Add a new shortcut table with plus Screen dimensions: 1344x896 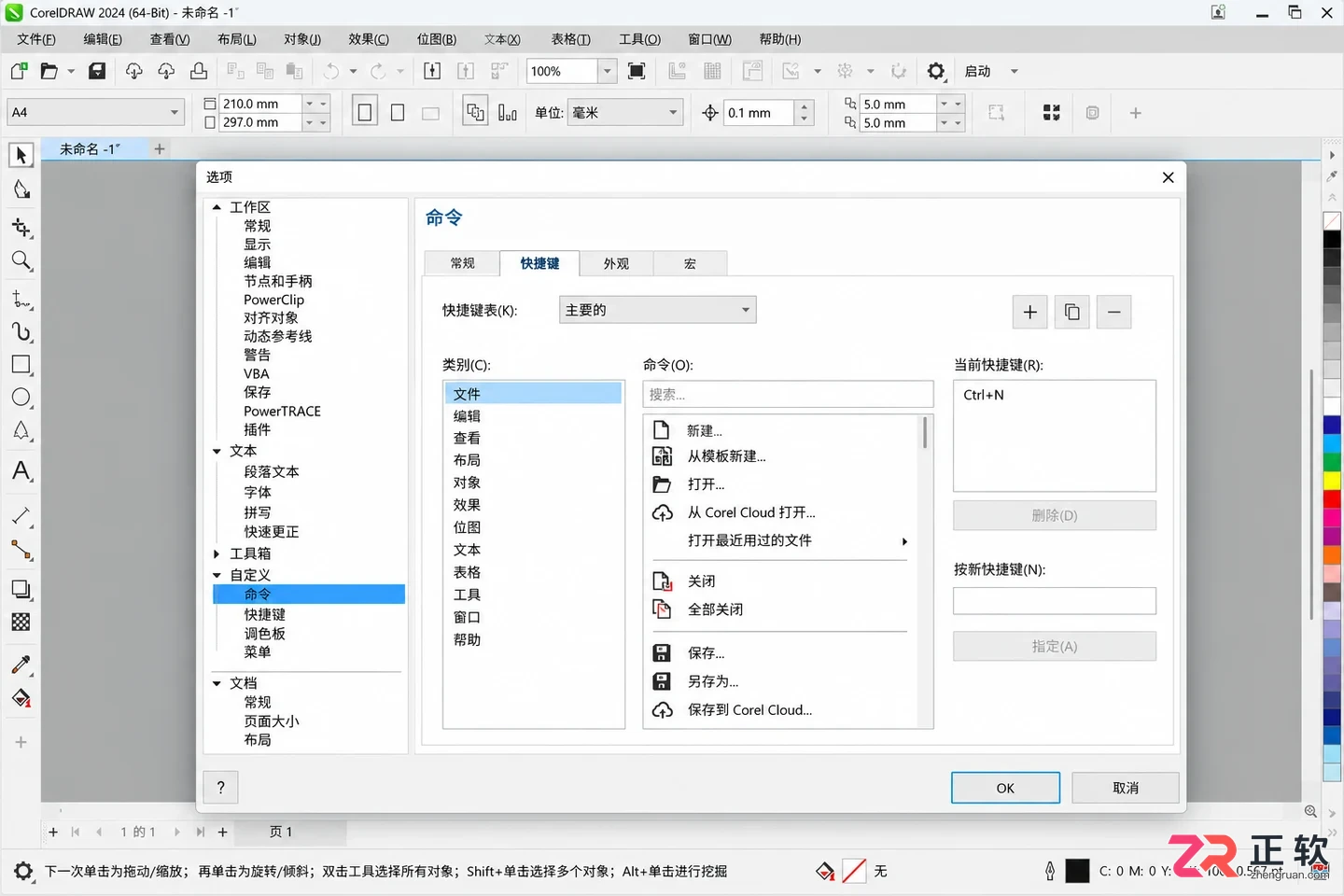(1029, 312)
